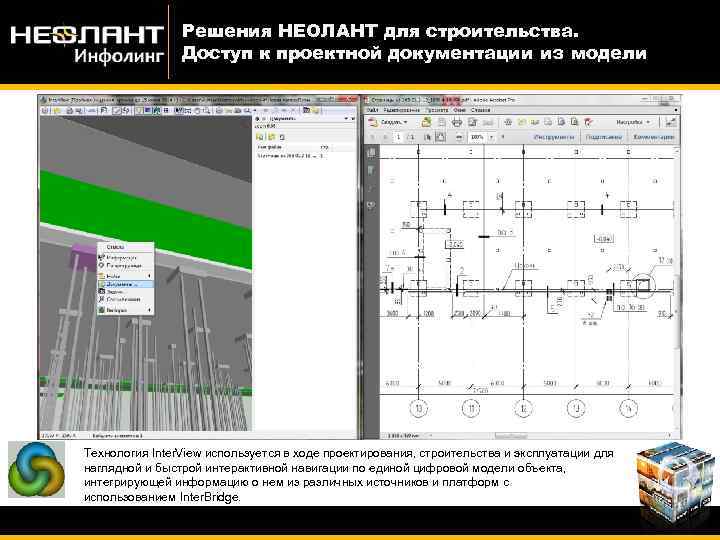The width and height of the screenshot is (720, 540).
Task: Open the Найти submenu in context menu
Action: 125,276
